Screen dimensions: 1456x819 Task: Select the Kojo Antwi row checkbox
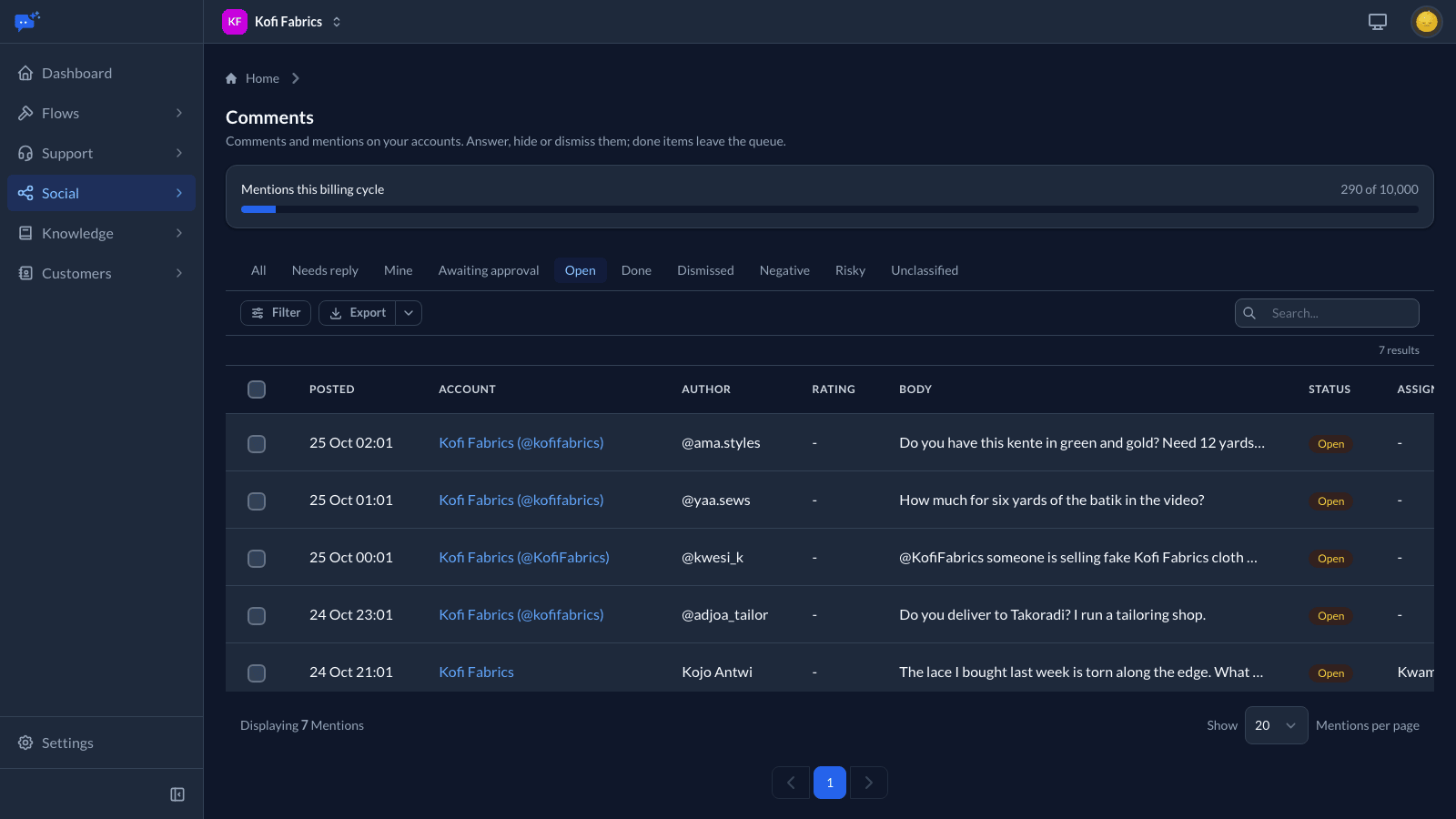coord(257,672)
